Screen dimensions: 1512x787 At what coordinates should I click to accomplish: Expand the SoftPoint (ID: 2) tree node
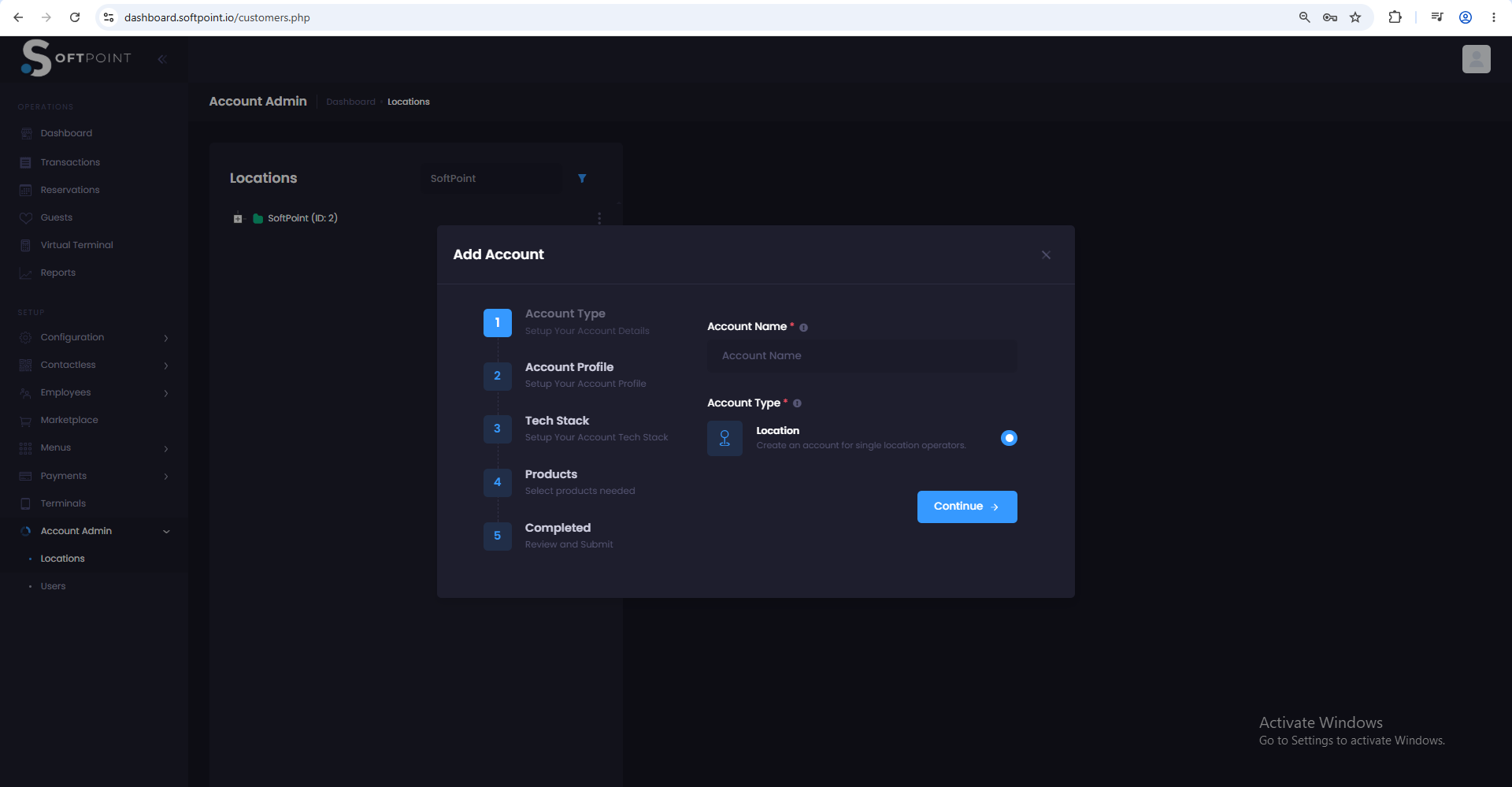click(238, 219)
